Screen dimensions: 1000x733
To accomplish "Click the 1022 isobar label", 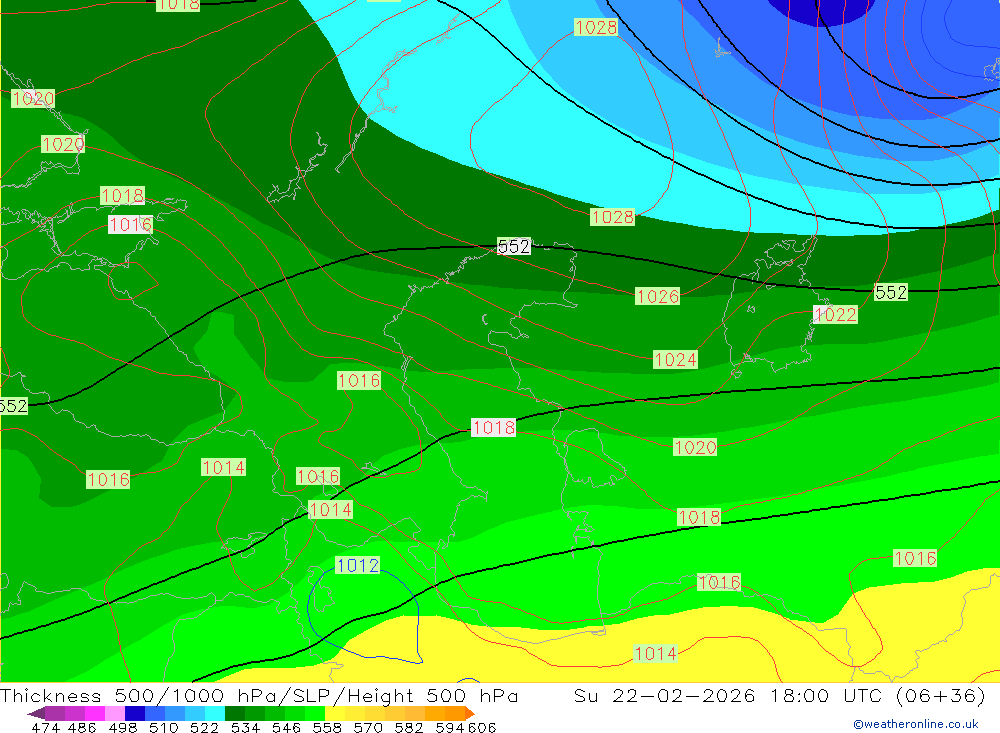I will [x=835, y=315].
